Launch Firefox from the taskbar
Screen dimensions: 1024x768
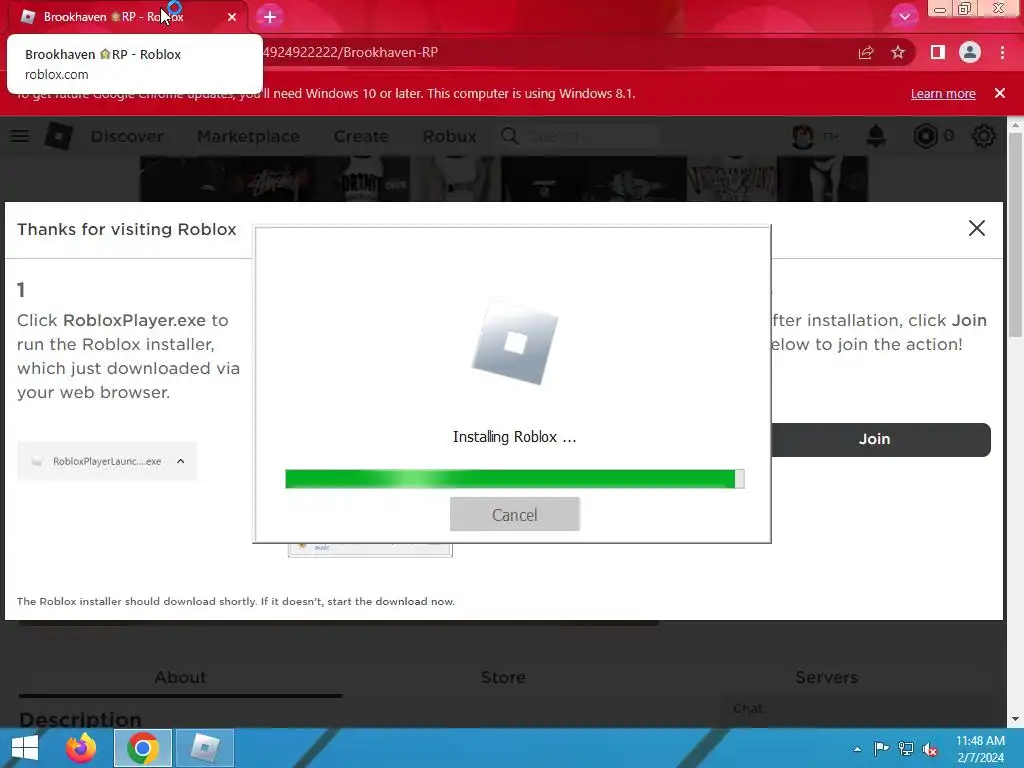(x=82, y=748)
